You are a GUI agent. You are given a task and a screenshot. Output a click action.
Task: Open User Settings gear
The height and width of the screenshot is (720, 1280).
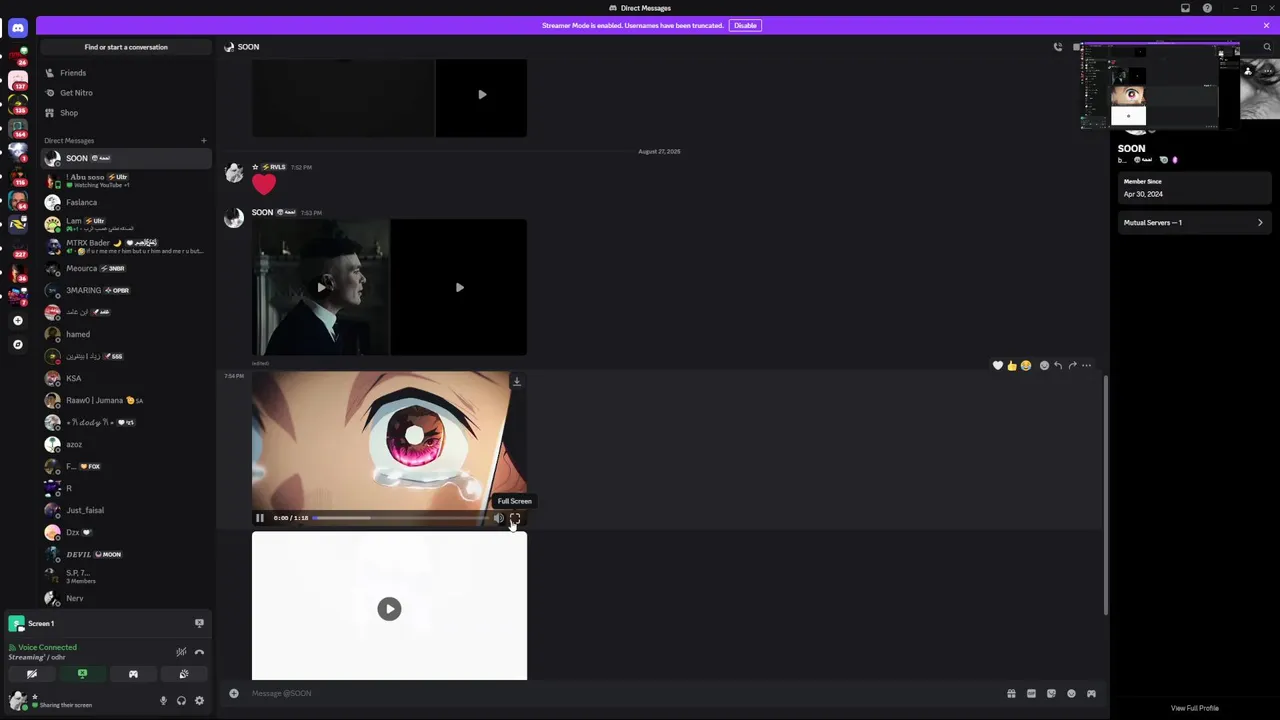[199, 701]
